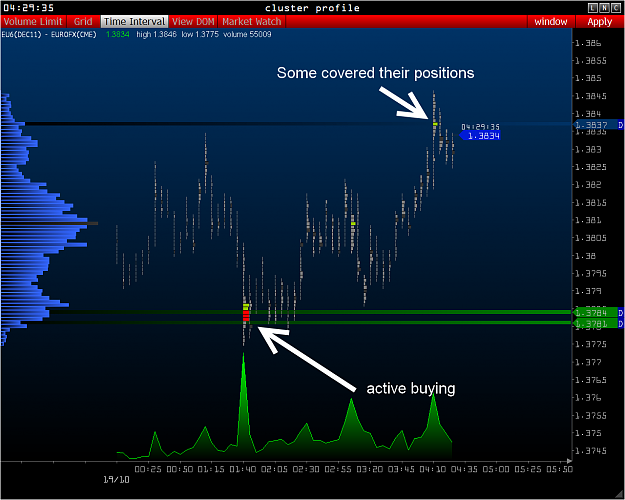
Task: Click the D marker beside 1.3837 level
Action: pyautogui.click(x=621, y=125)
